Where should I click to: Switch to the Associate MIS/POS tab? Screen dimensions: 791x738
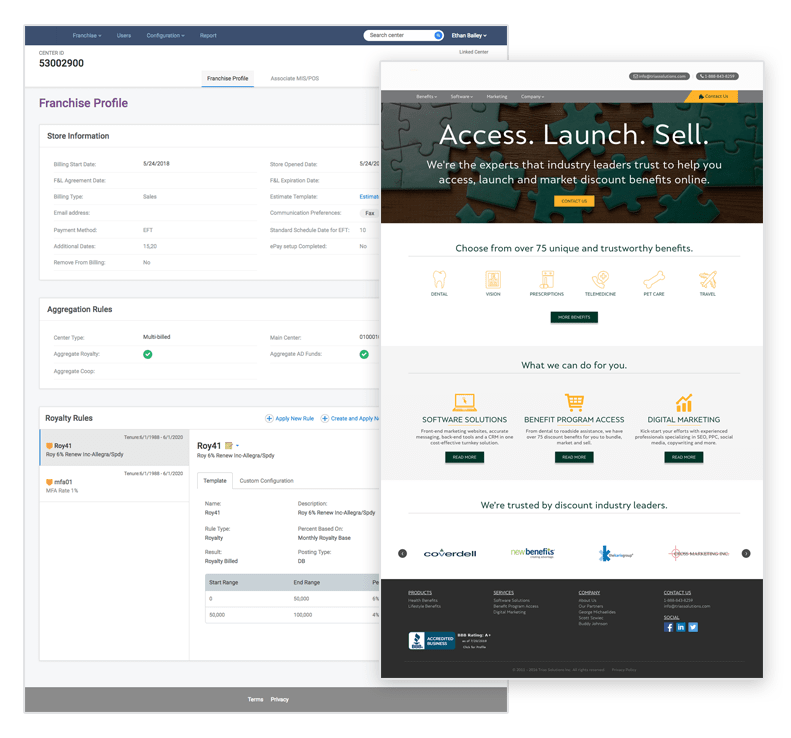coord(295,78)
